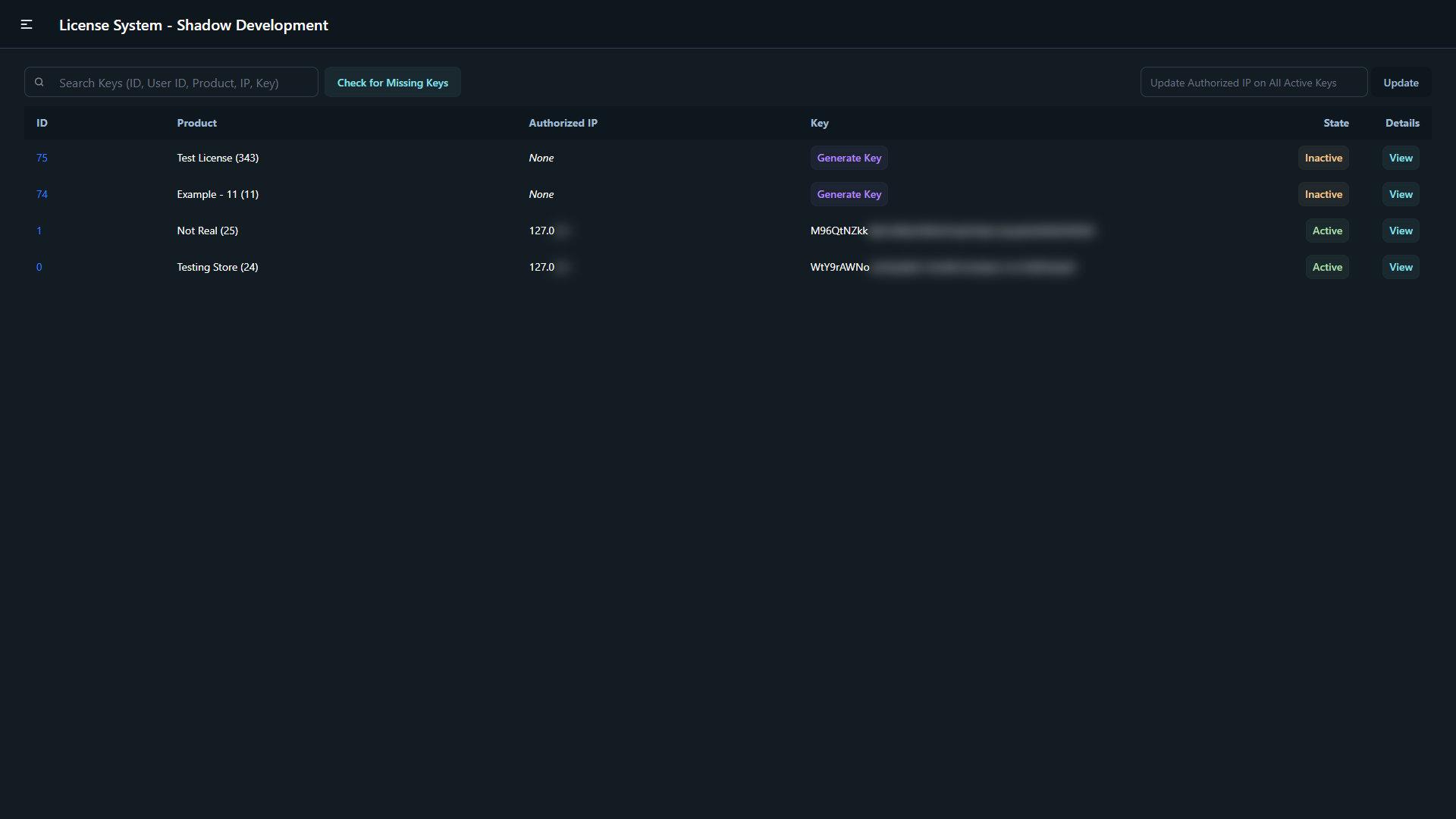Open license ID 0 link
The height and width of the screenshot is (819, 1456).
39,267
